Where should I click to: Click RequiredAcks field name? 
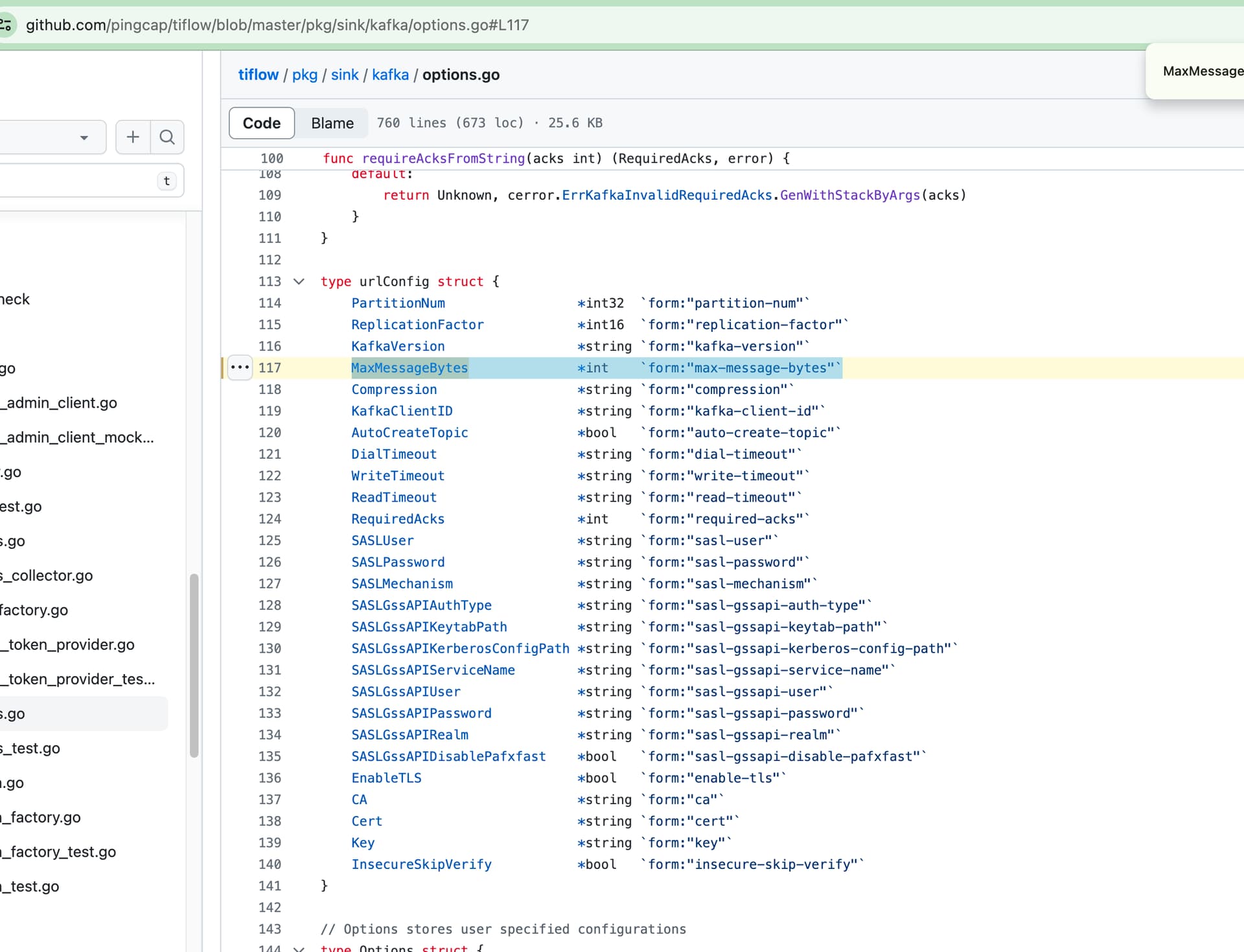[x=398, y=519]
